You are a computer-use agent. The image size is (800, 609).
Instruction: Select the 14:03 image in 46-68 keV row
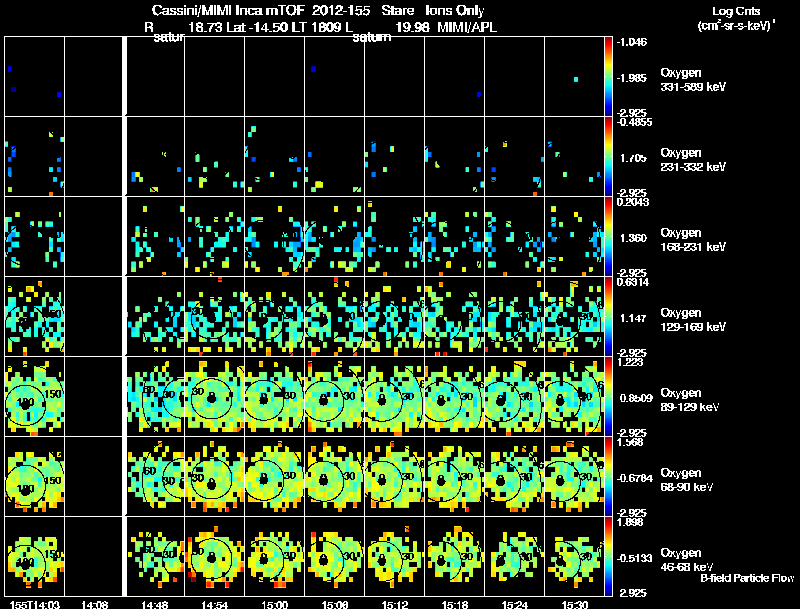[35, 556]
